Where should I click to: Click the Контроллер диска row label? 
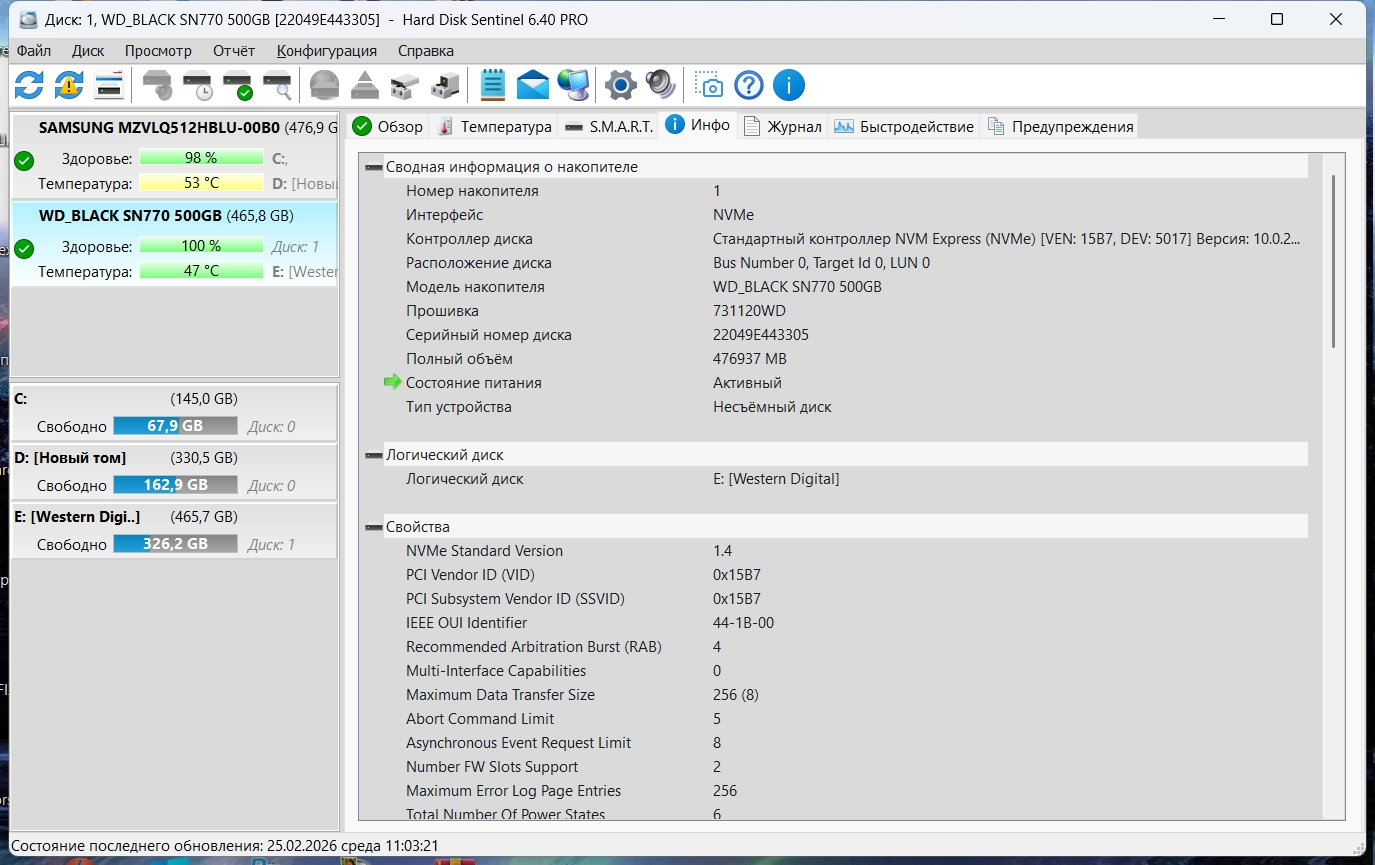[x=469, y=239]
